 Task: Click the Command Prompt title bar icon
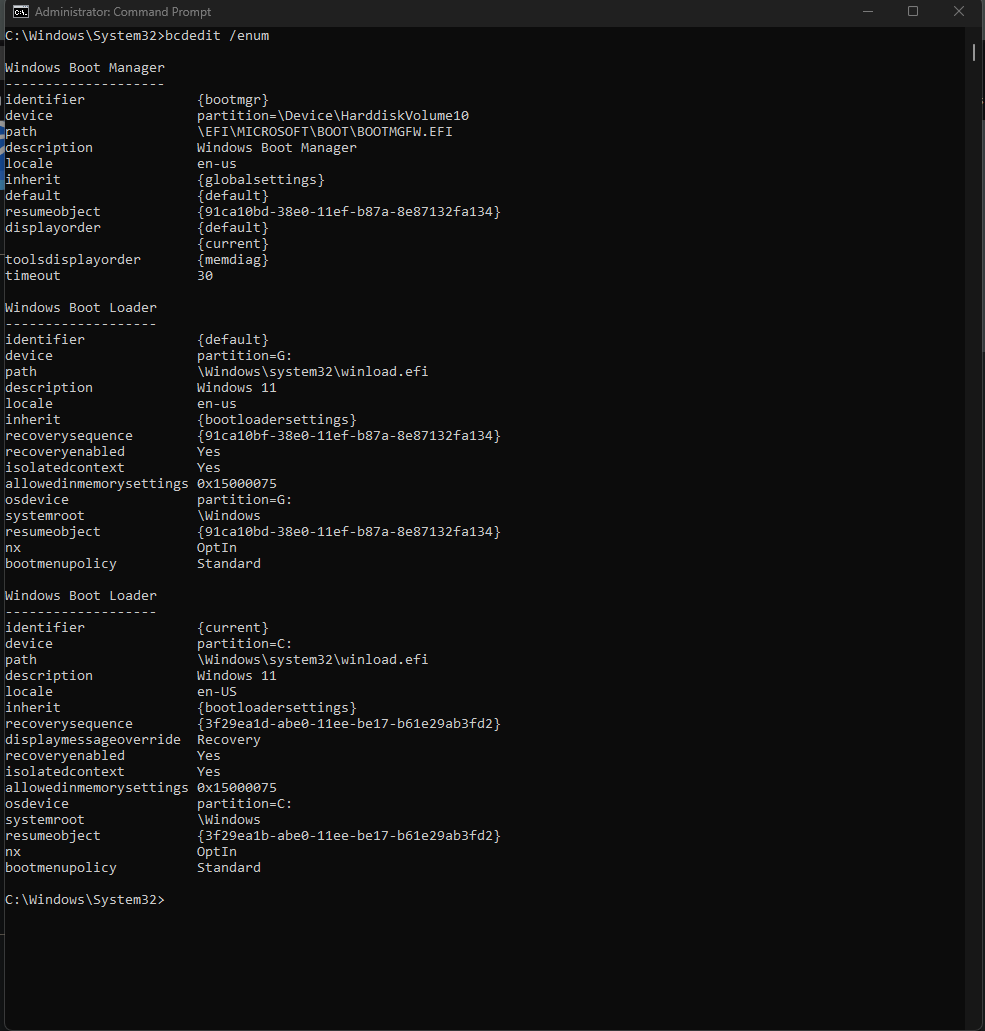click(20, 12)
